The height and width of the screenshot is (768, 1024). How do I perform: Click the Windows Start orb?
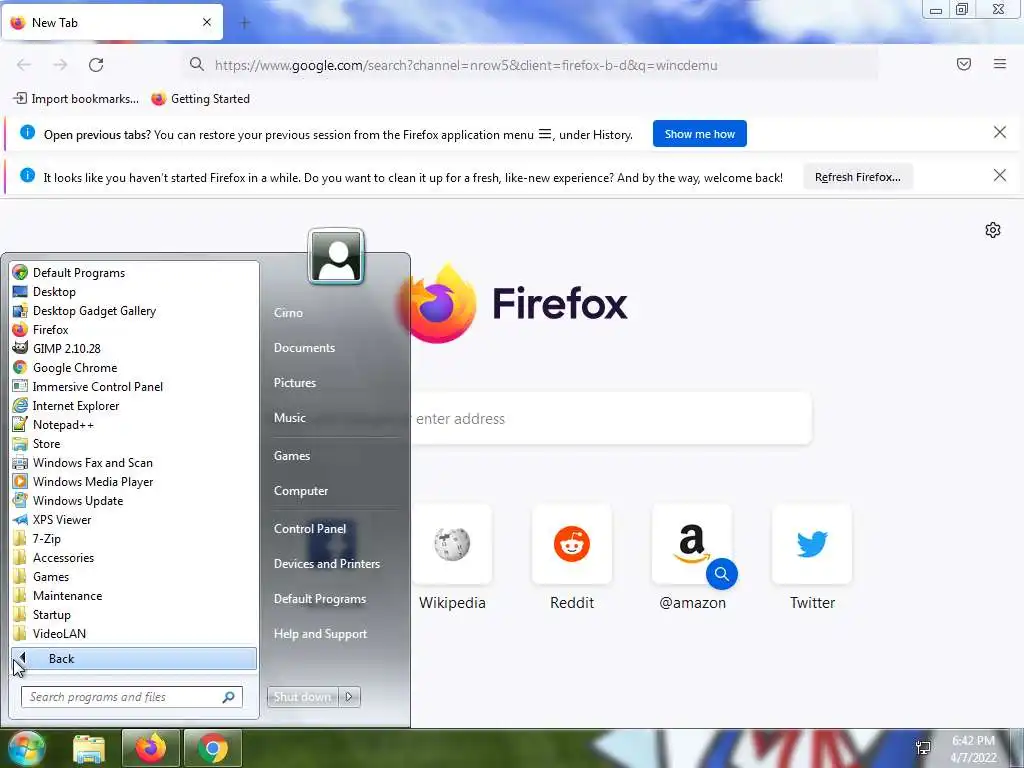(25, 748)
